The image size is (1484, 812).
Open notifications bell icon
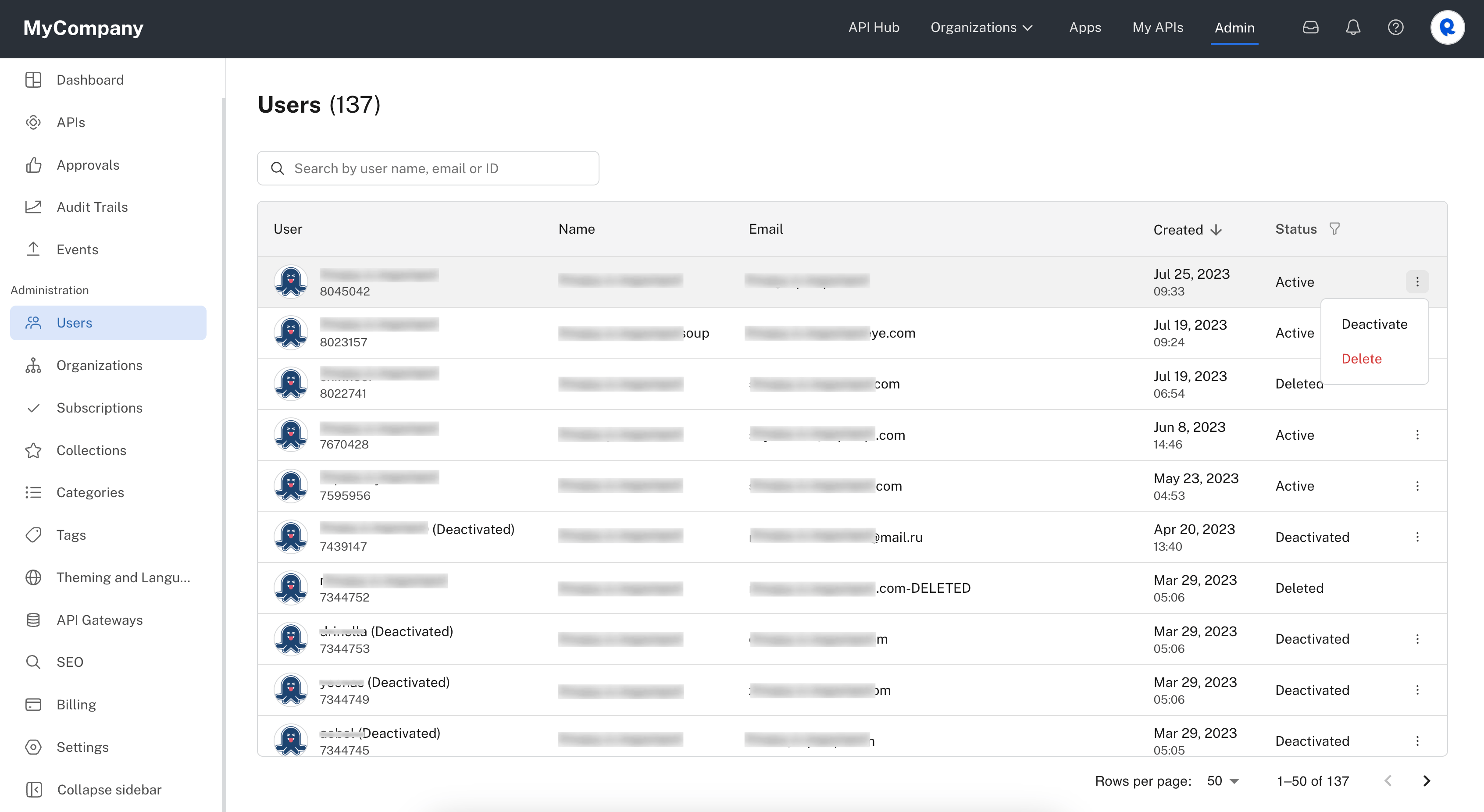click(x=1353, y=27)
